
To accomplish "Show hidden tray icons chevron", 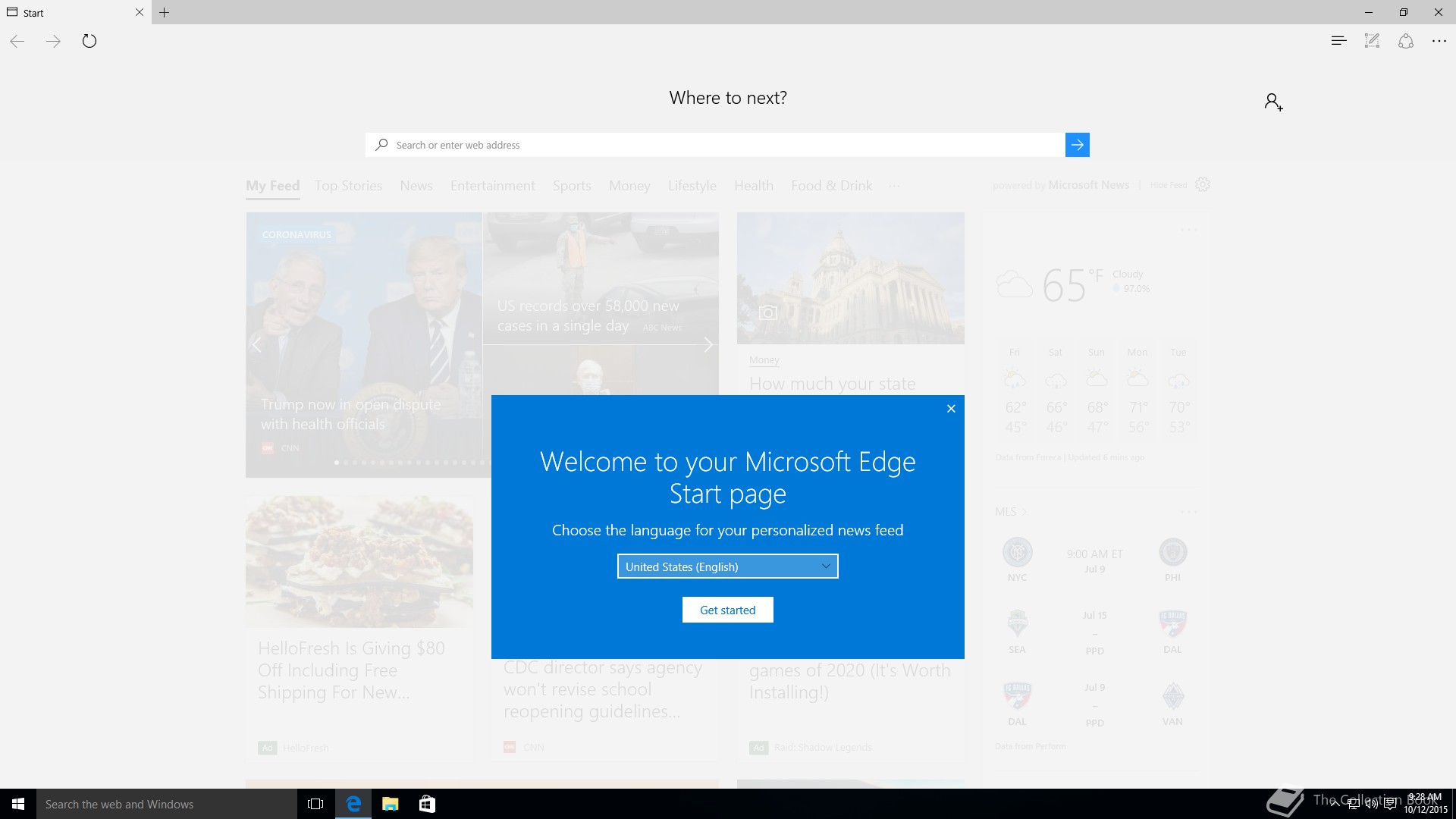I will [x=1335, y=804].
